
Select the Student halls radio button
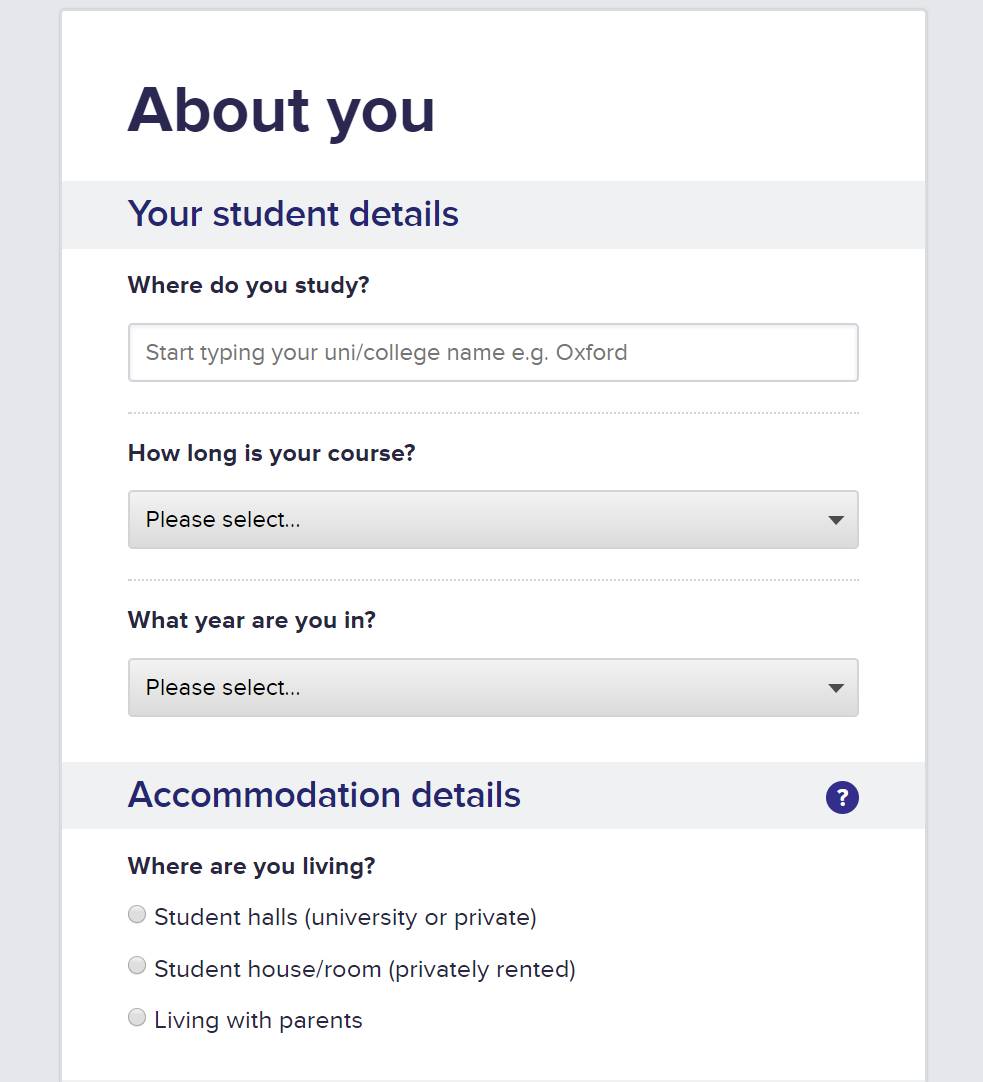137,914
